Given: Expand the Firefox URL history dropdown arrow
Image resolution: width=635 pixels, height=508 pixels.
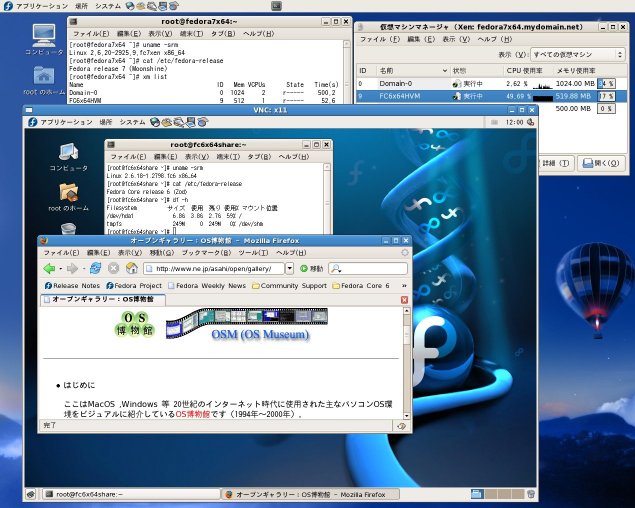Looking at the screenshot, I should pos(289,268).
